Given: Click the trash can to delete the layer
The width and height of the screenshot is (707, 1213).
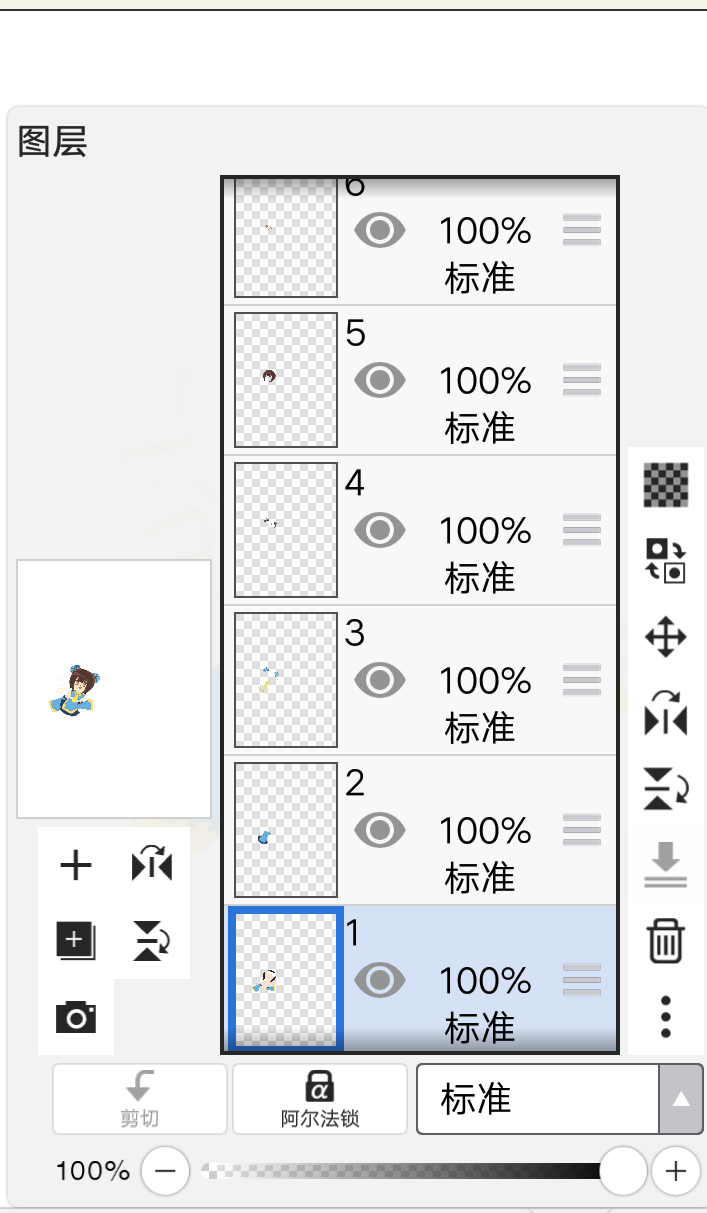Looking at the screenshot, I should tap(666, 942).
